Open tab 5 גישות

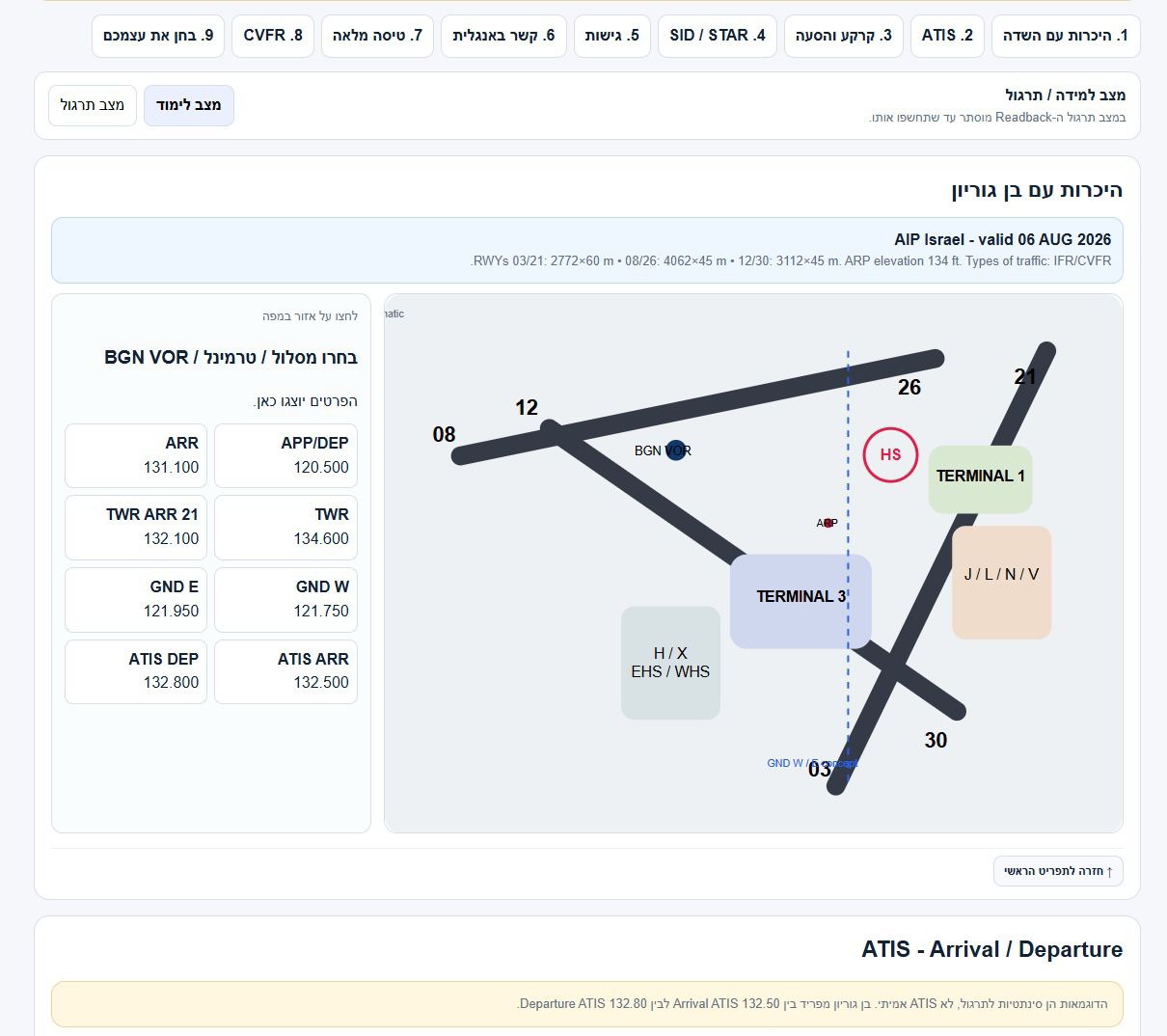612,36
